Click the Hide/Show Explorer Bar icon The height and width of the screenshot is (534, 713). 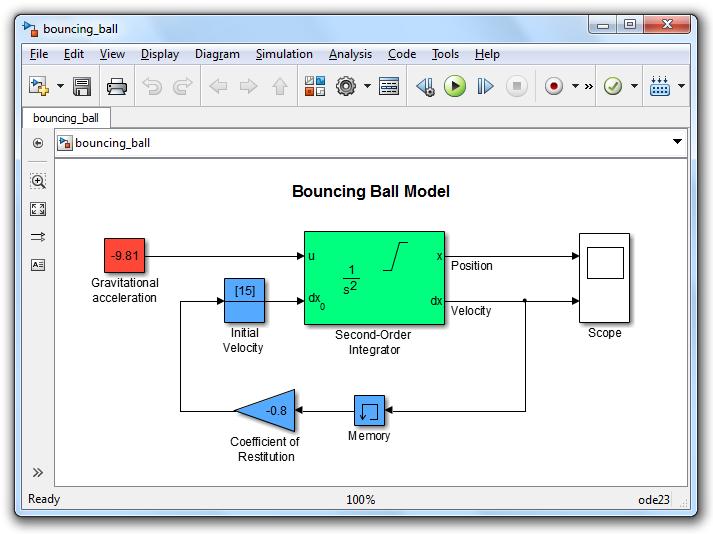(x=38, y=143)
